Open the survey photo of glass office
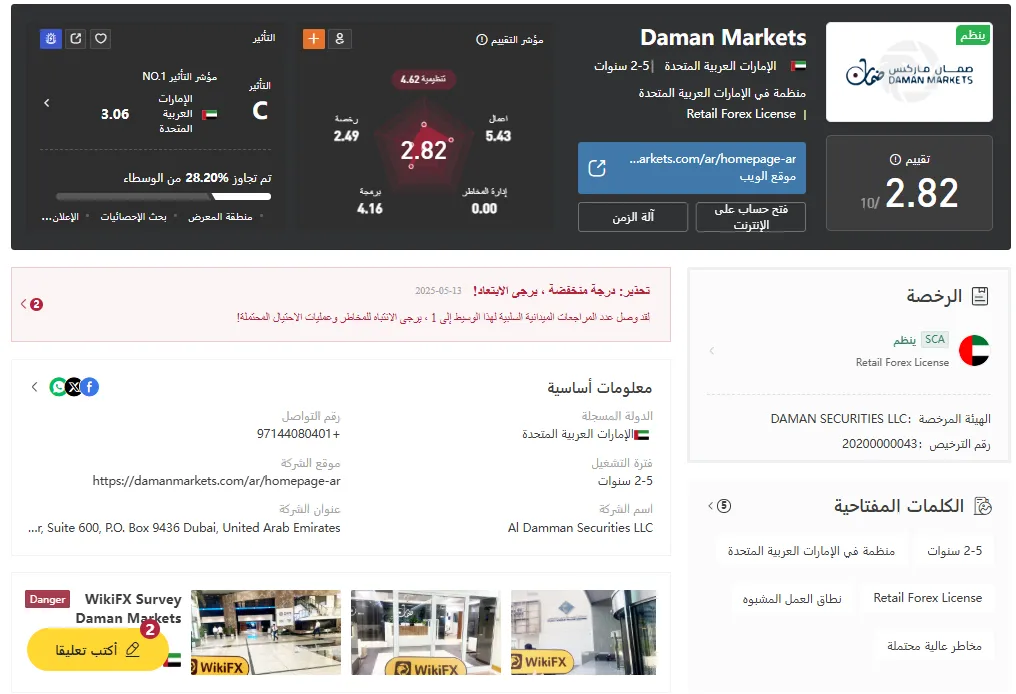The image size is (1016, 694). pyautogui.click(x=426, y=632)
